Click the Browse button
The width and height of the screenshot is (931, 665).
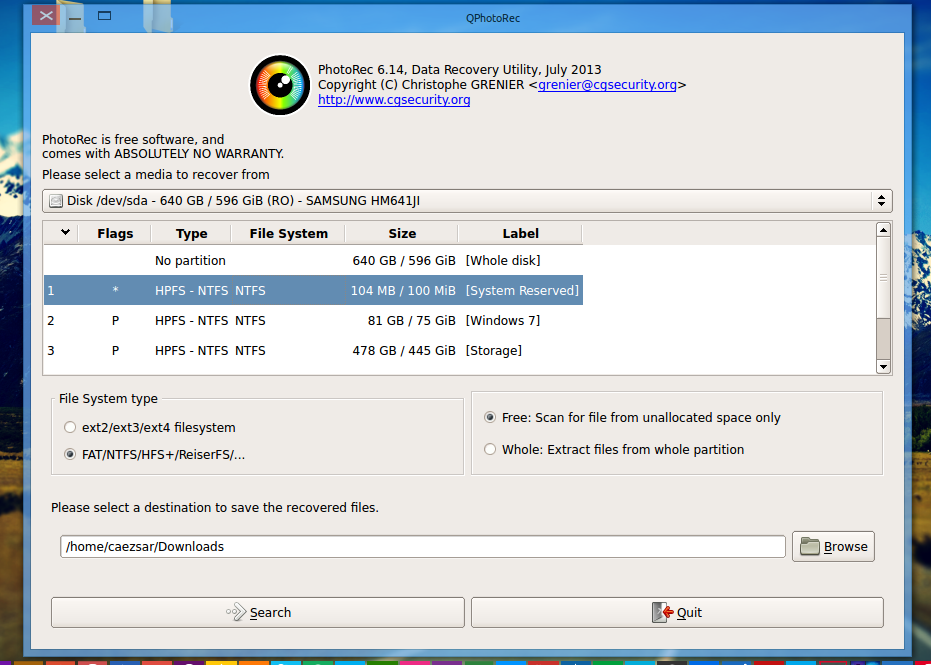pyautogui.click(x=833, y=546)
